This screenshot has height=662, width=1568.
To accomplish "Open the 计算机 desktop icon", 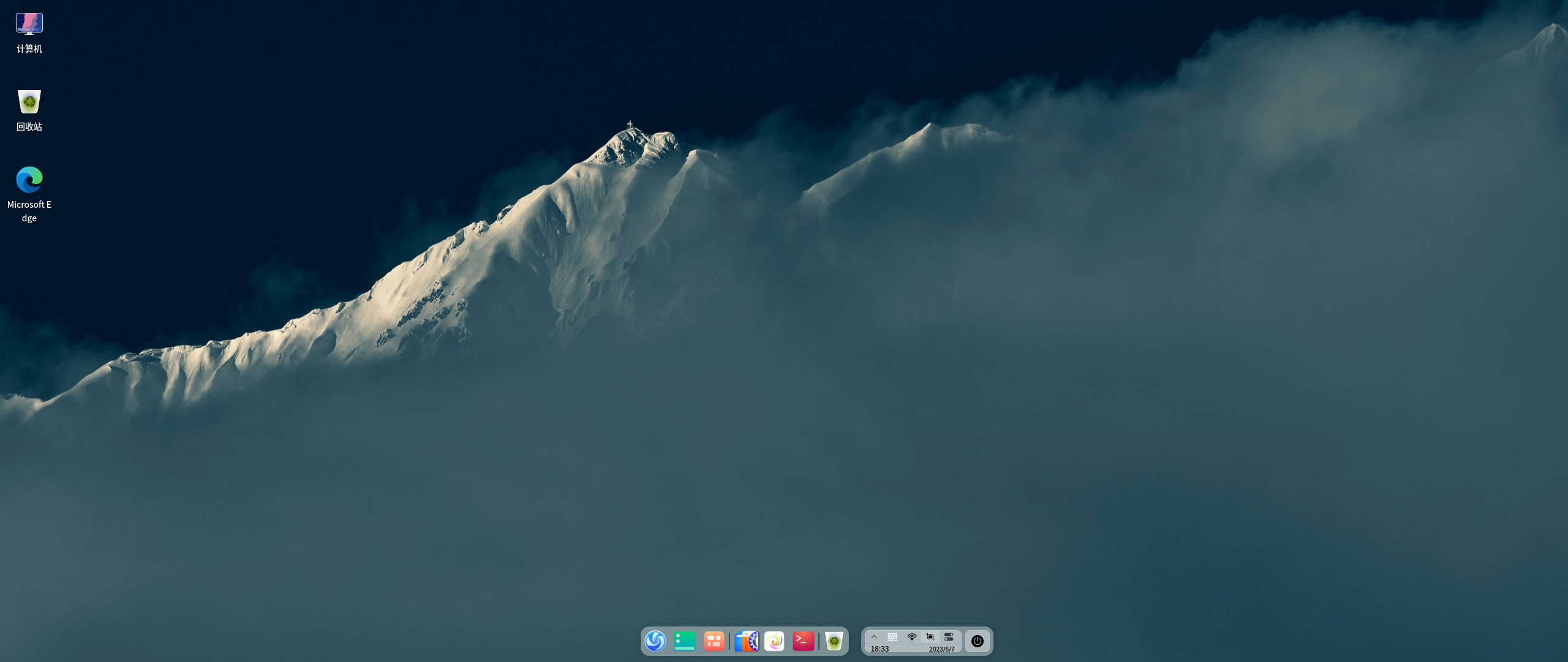I will 29,23.
